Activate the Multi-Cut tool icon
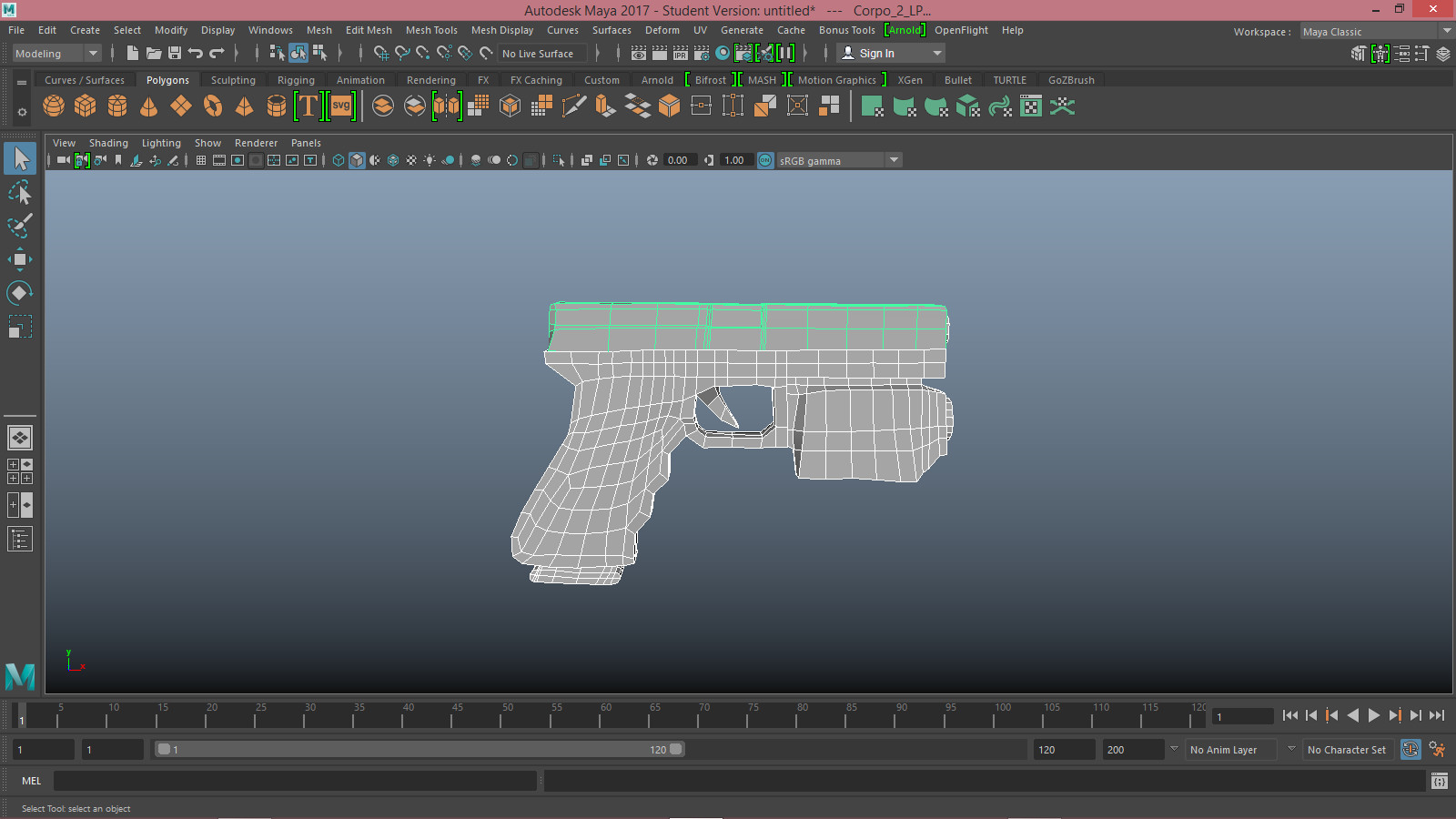 click(x=574, y=106)
